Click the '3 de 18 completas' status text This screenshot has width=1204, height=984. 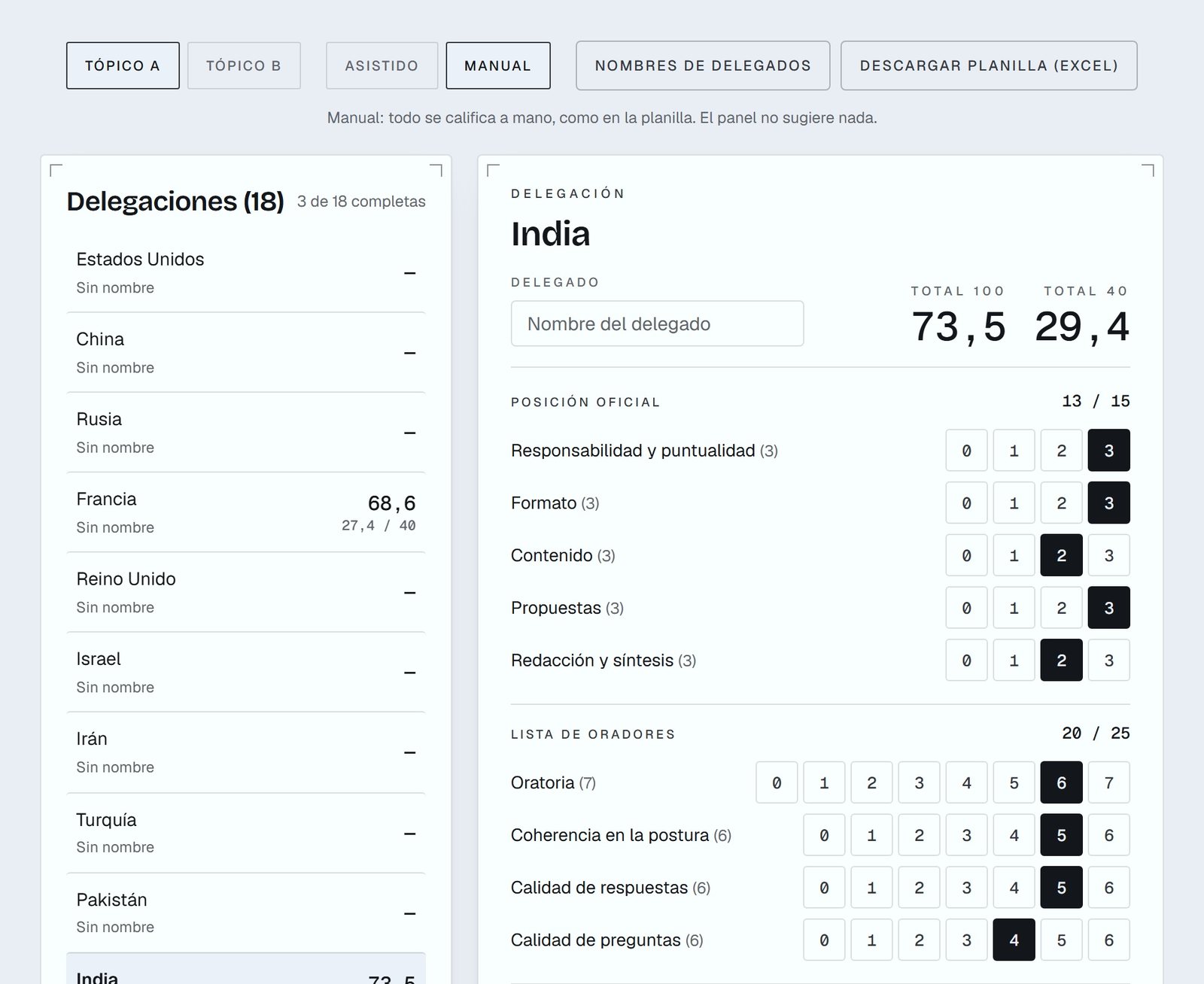click(x=361, y=202)
